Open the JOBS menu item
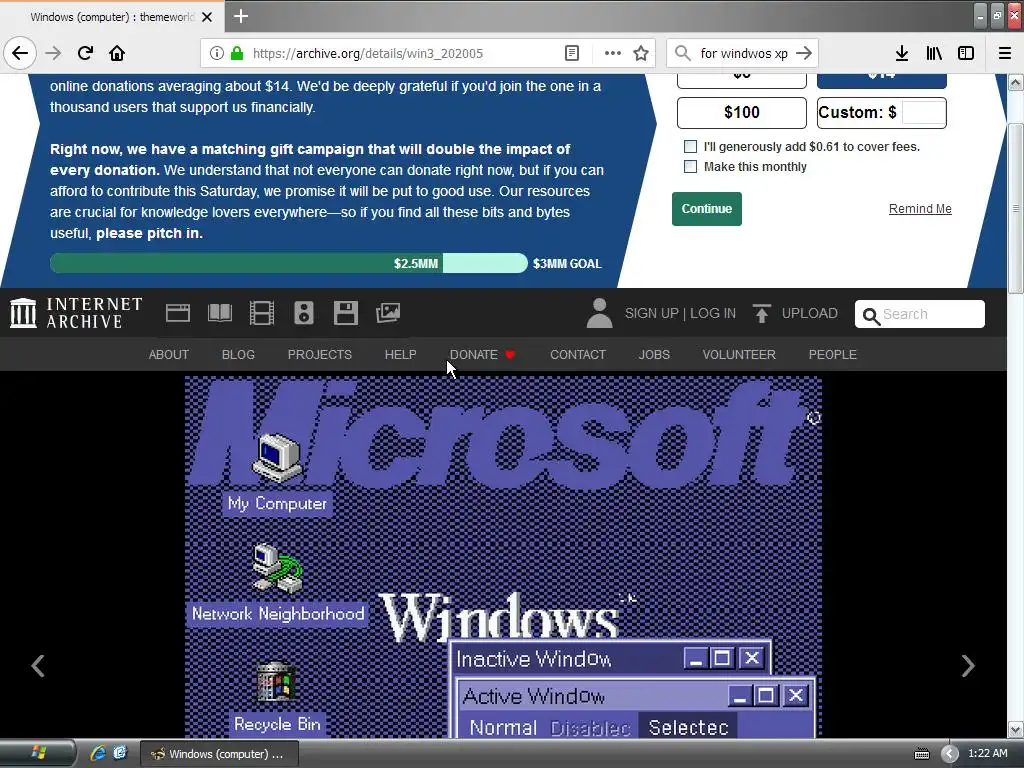The height and width of the screenshot is (768, 1024). click(654, 355)
